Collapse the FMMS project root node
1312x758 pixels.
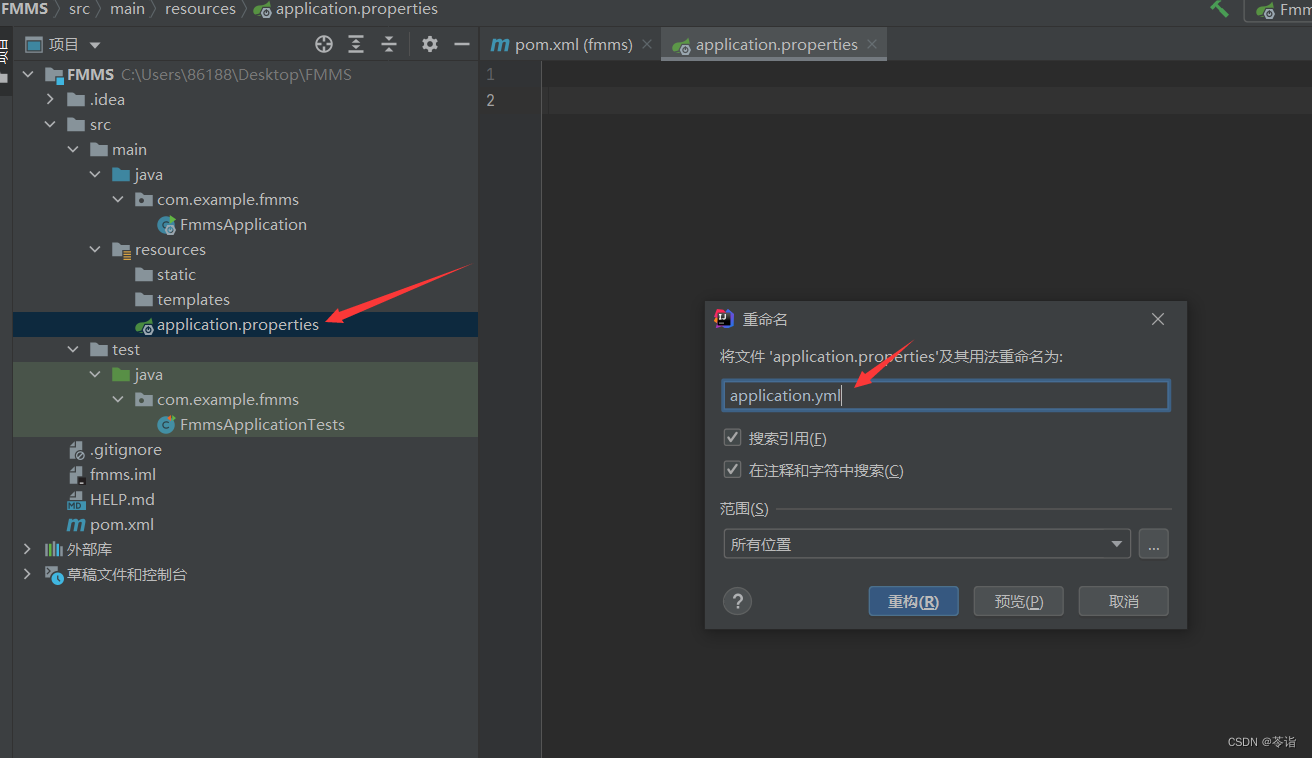pyautogui.click(x=27, y=75)
